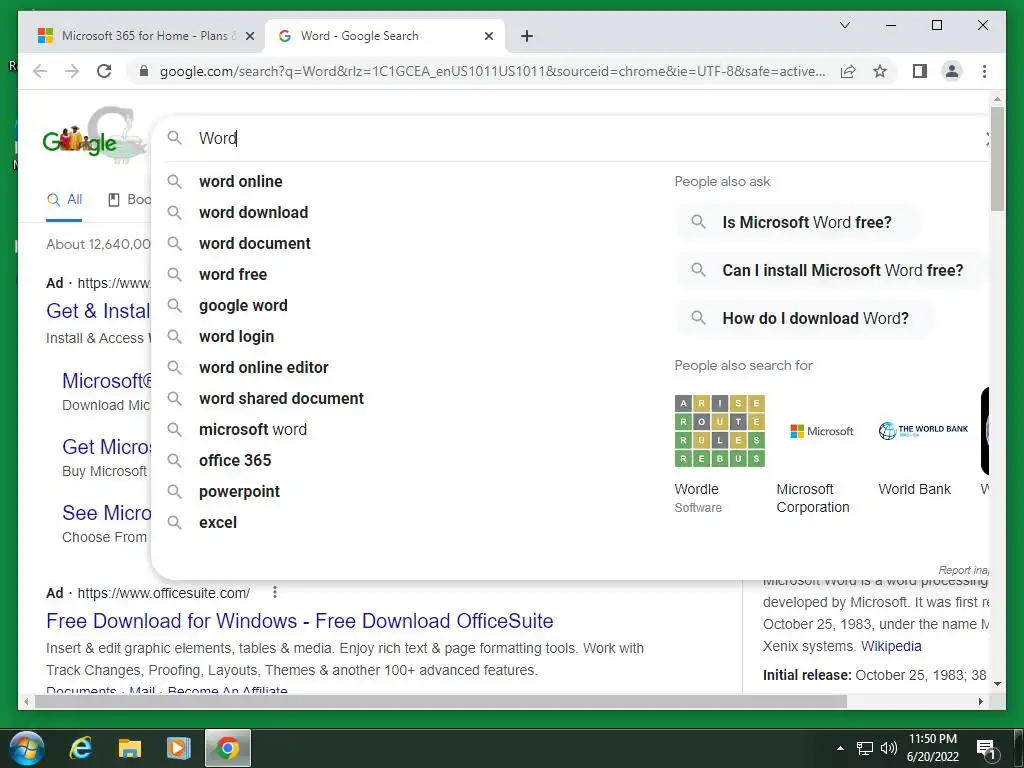Screen dimensions: 1024x768
Task: Open the Microsoft Corporation logo thumbnail
Action: pyautogui.click(x=822, y=431)
